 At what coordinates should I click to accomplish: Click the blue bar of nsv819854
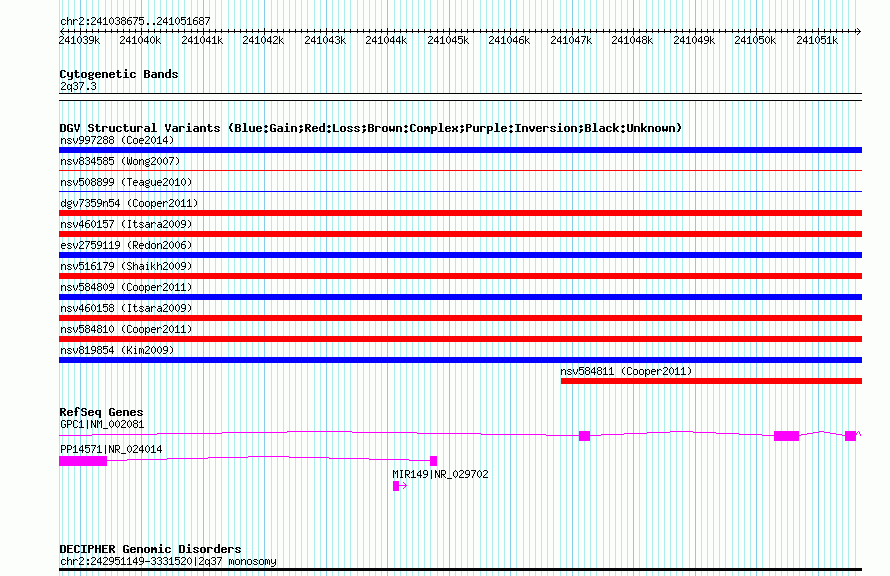pos(460,360)
